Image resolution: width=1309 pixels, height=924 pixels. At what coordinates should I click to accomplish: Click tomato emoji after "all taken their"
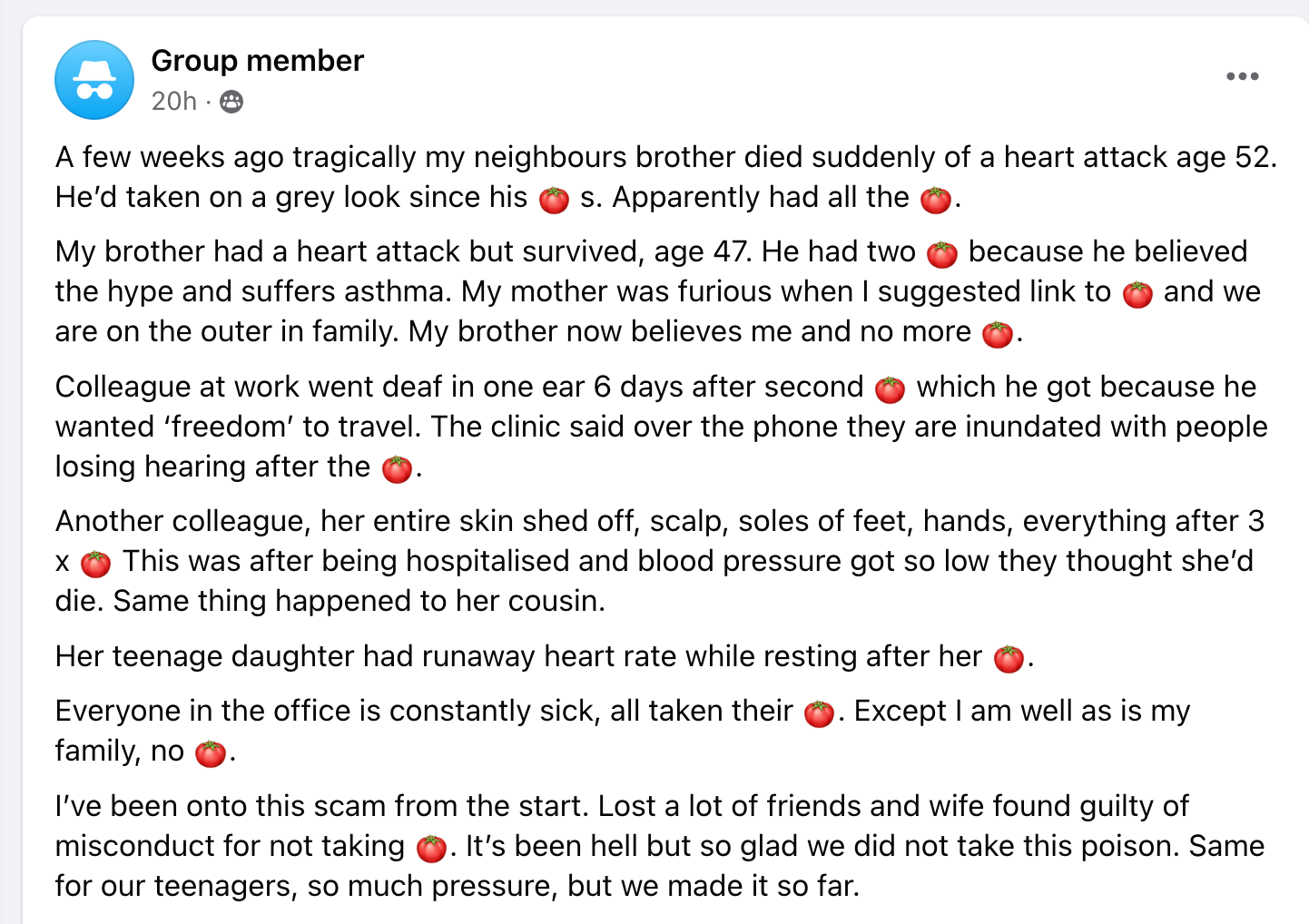click(819, 713)
